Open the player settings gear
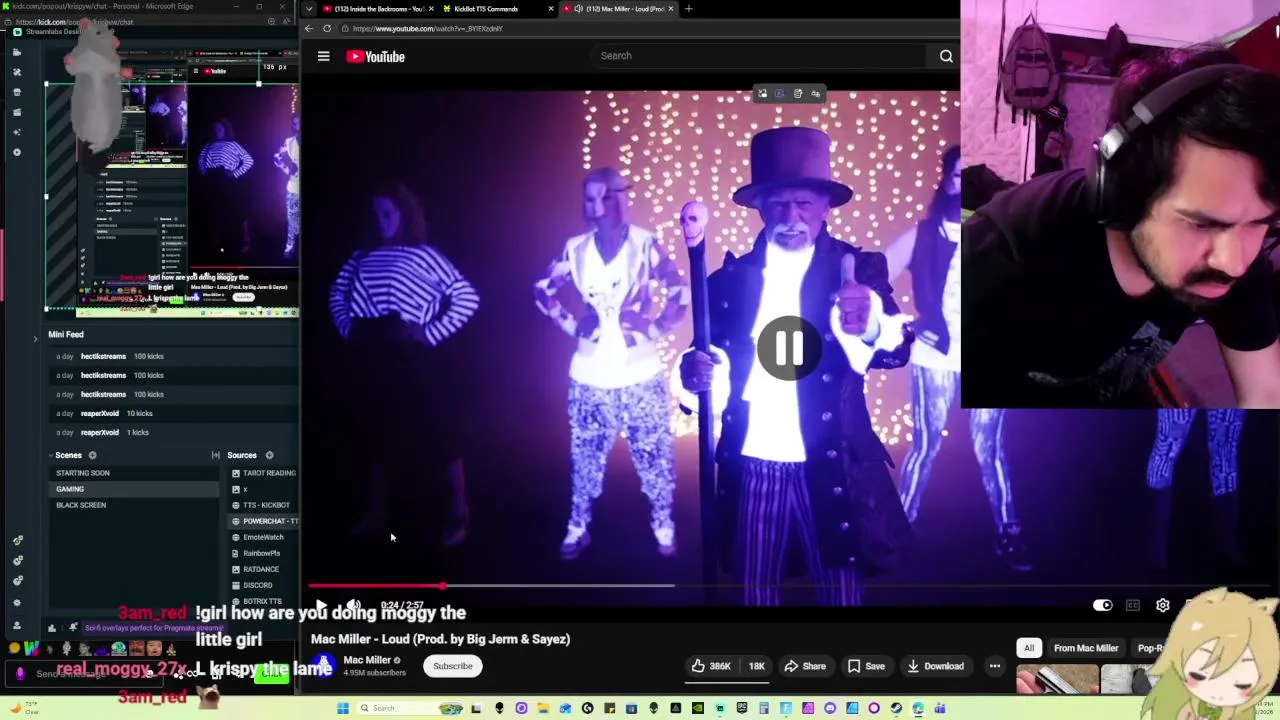 [1162, 605]
